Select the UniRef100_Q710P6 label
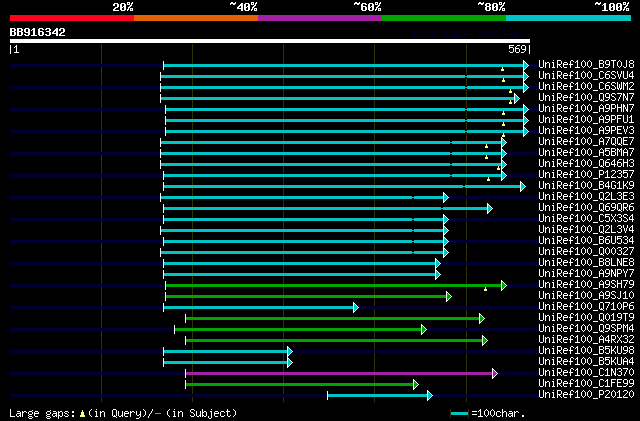The image size is (640, 421). pyautogui.click(x=586, y=306)
